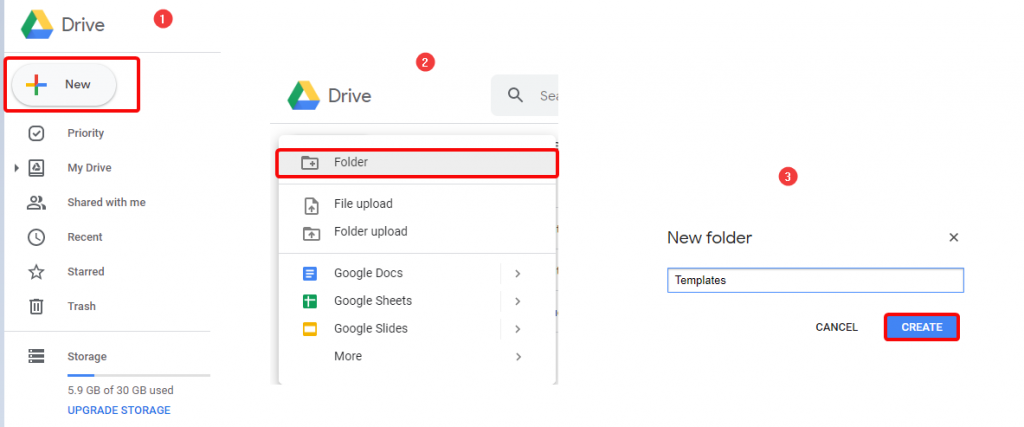Click the new folder icon
This screenshot has height=427, width=1024.
[x=310, y=163]
